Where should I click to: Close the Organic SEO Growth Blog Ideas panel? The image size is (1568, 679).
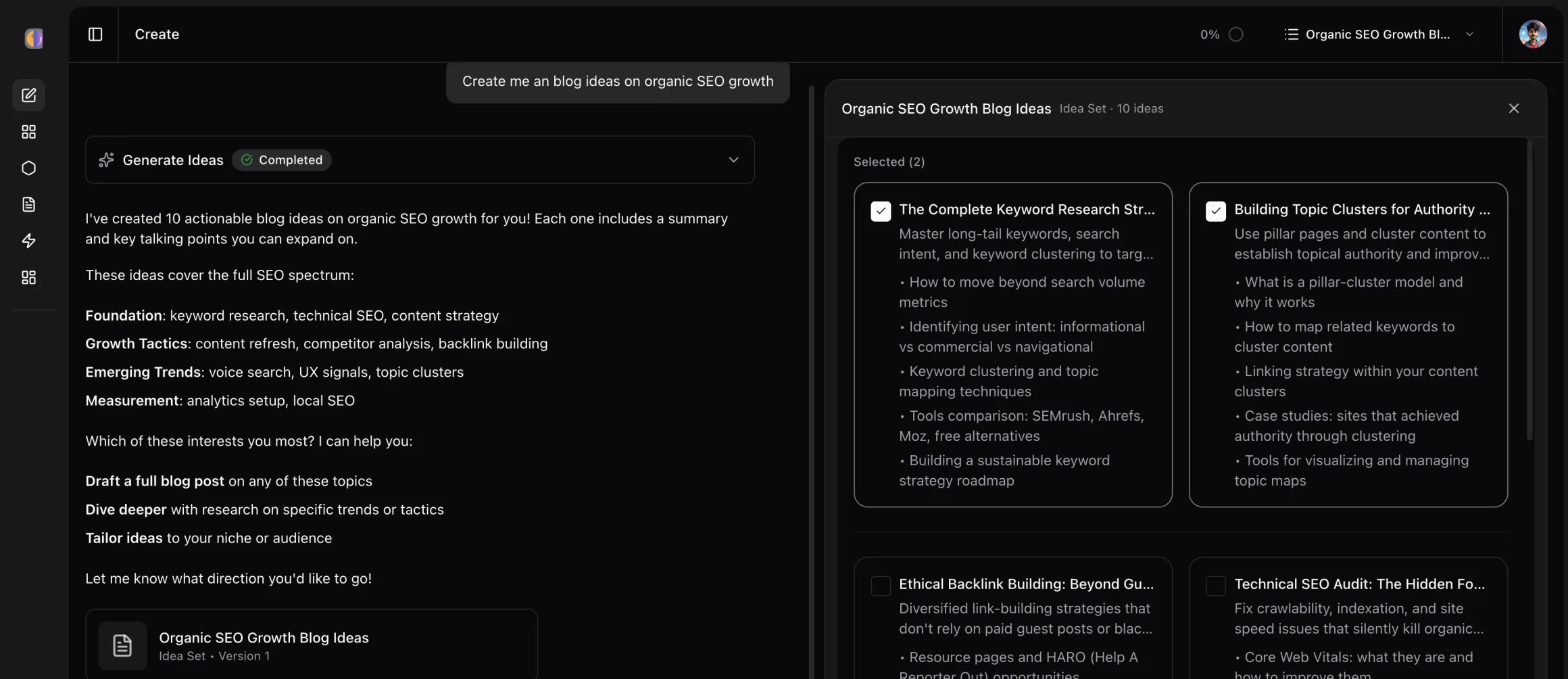[1514, 109]
